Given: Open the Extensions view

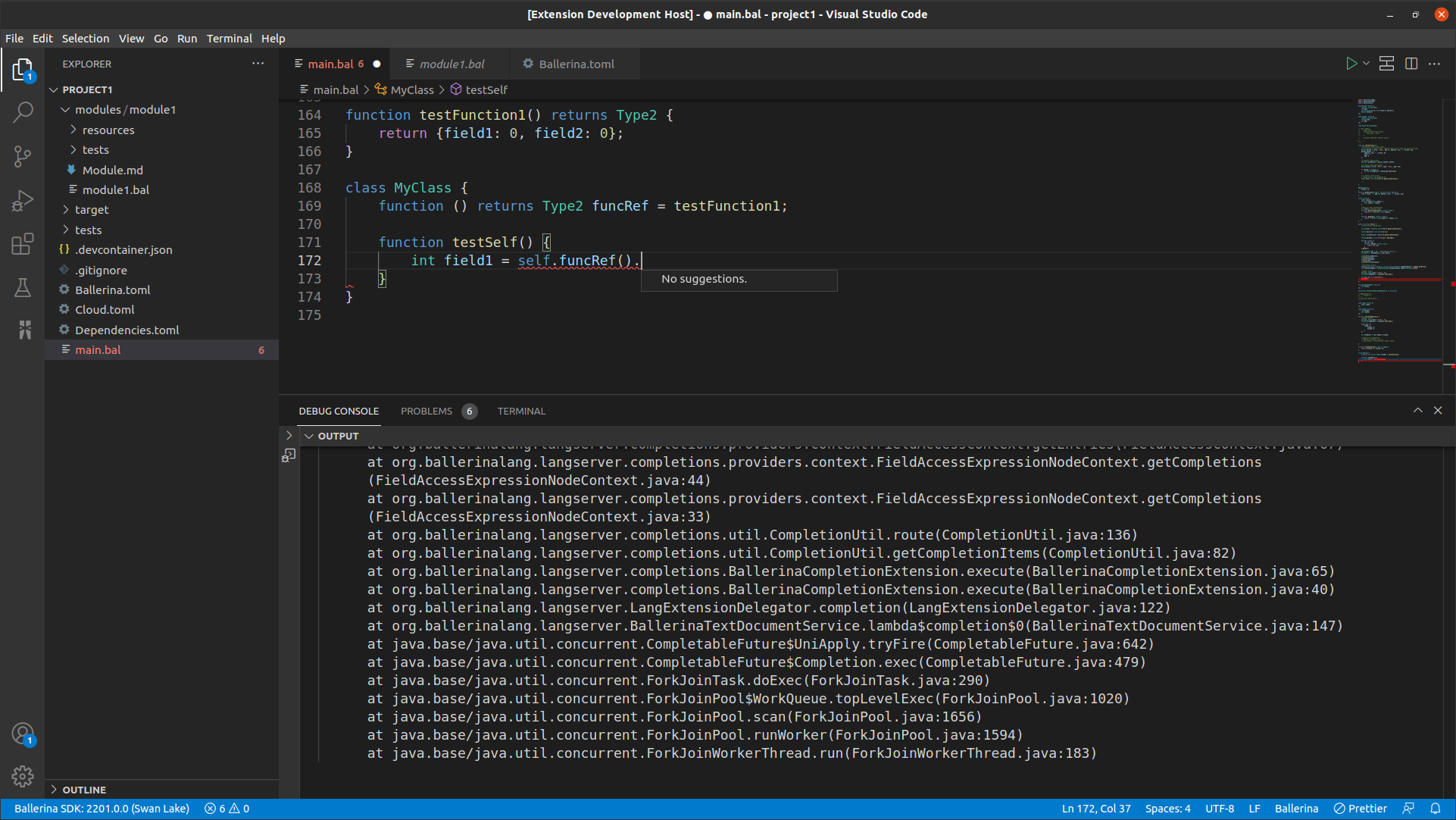Looking at the screenshot, I should click(23, 244).
